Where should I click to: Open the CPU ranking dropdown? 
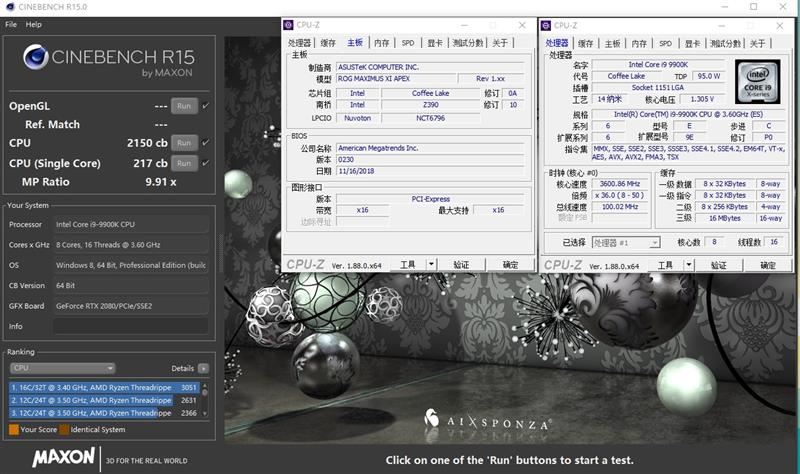(x=62, y=368)
